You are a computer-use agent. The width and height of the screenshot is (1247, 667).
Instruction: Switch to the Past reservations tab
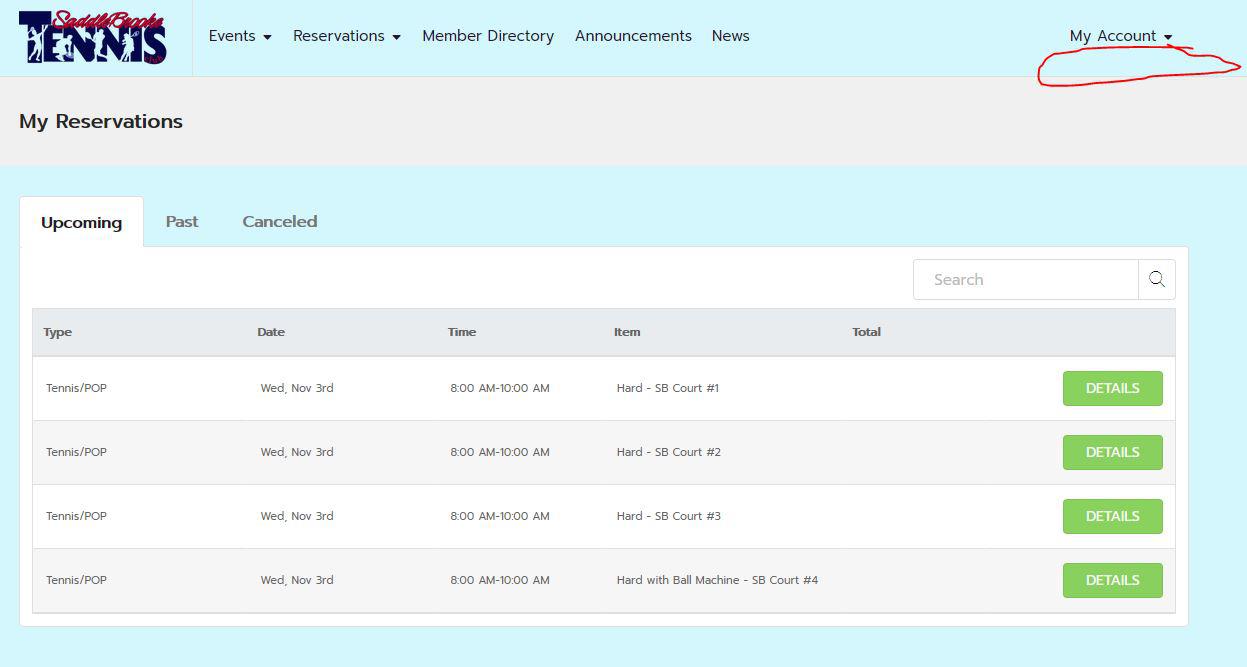click(182, 222)
